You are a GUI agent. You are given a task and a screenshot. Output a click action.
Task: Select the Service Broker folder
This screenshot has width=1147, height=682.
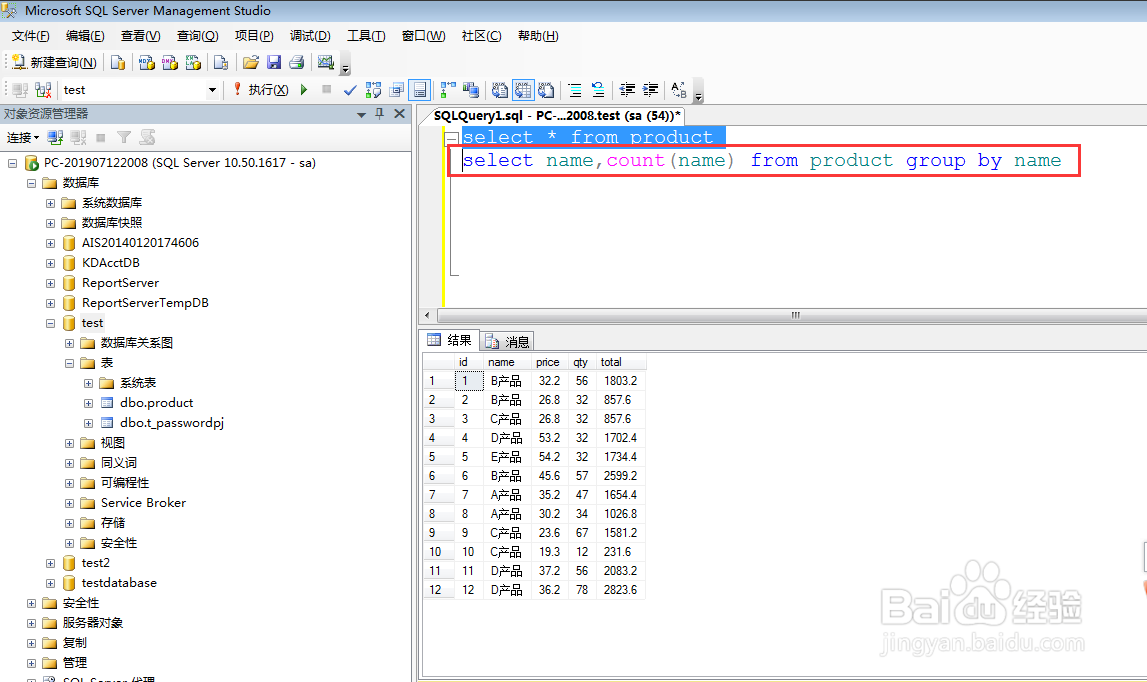[143, 503]
